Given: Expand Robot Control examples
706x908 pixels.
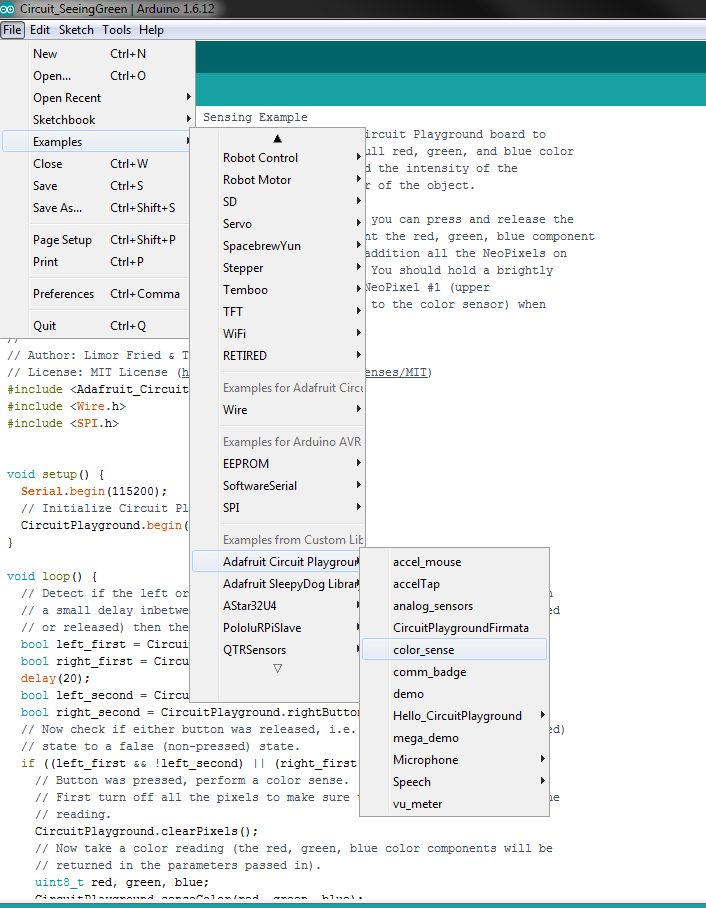Looking at the screenshot, I should [x=277, y=158].
